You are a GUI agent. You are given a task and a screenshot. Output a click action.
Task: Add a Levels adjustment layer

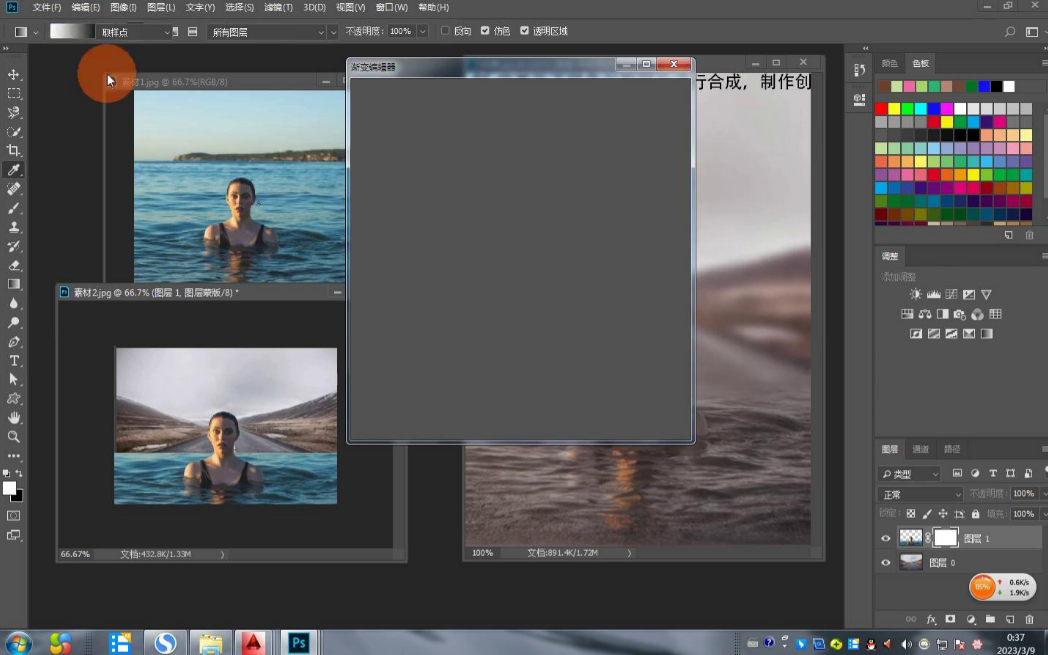click(934, 294)
